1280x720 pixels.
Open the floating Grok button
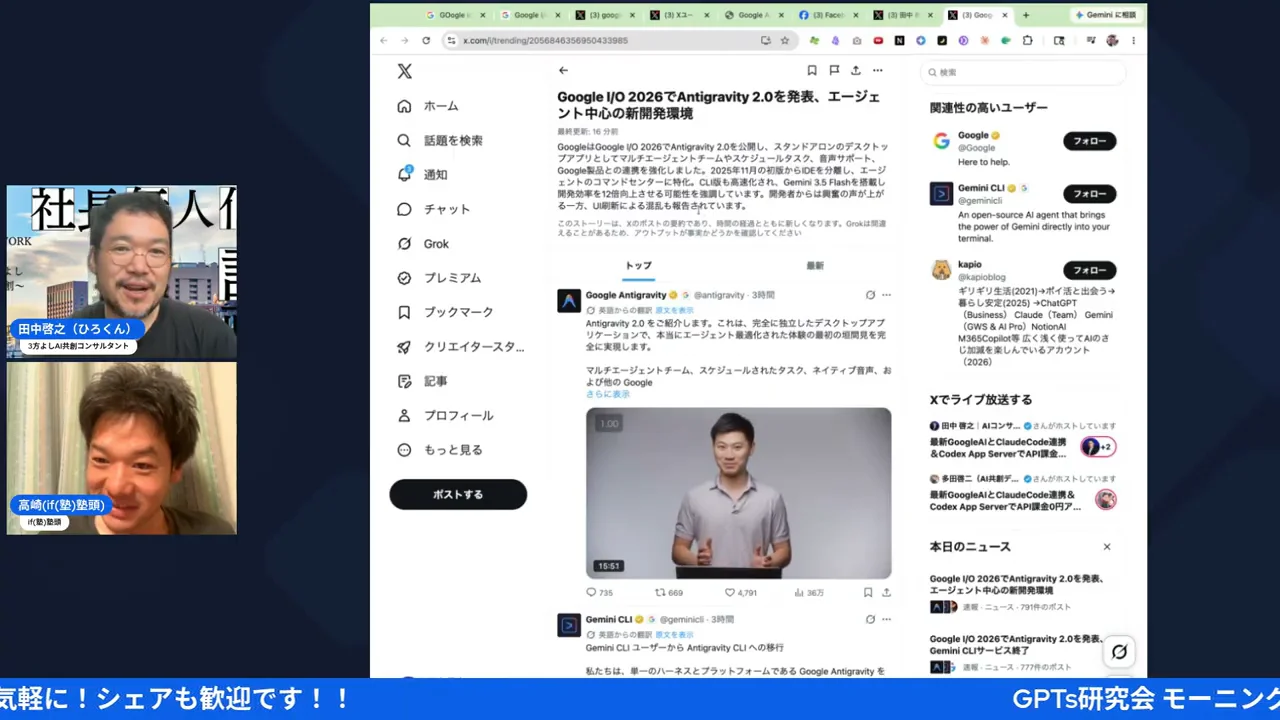click(1119, 652)
